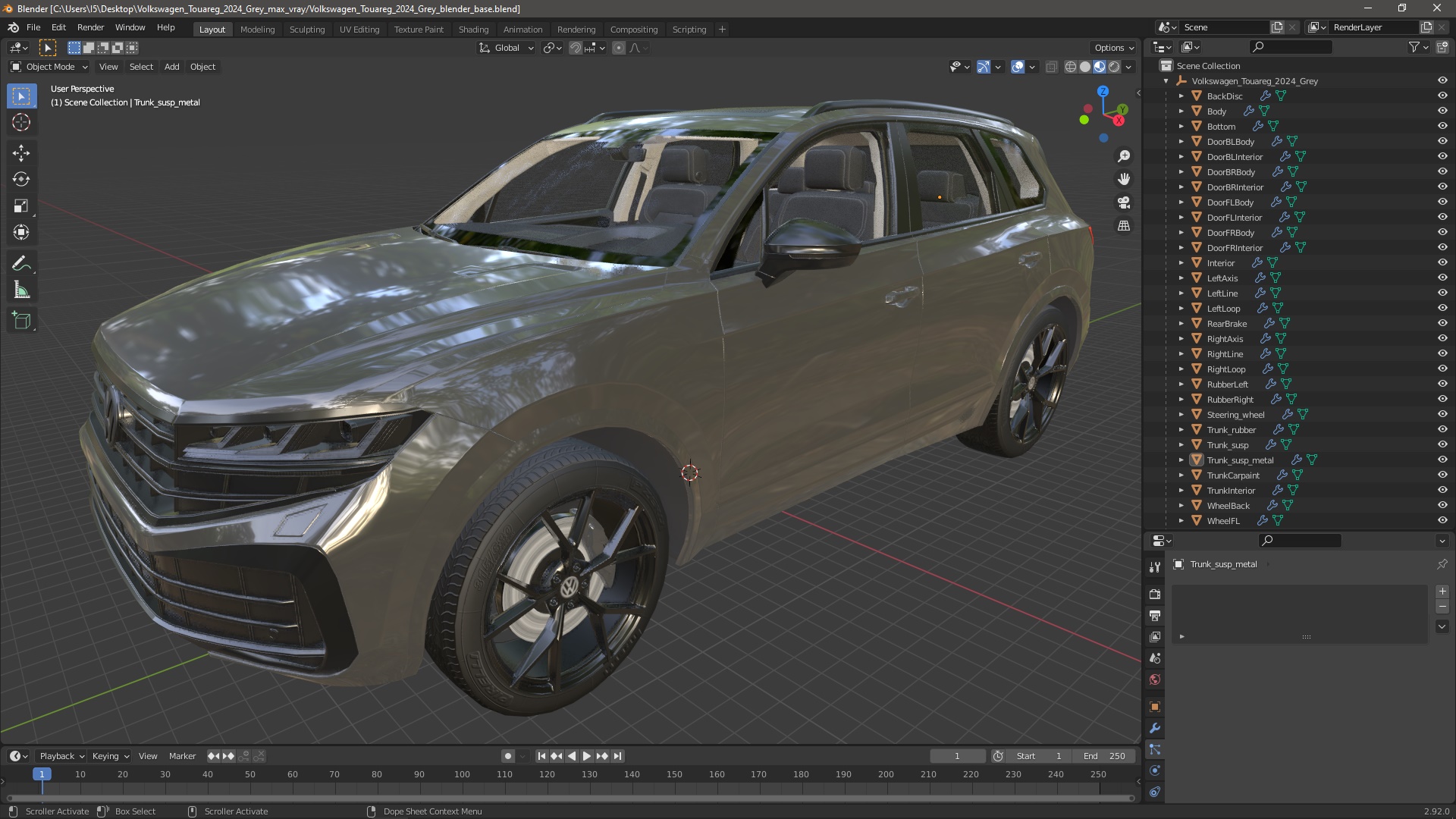
Task: Expand the Body object in outliner
Action: pyautogui.click(x=1181, y=111)
